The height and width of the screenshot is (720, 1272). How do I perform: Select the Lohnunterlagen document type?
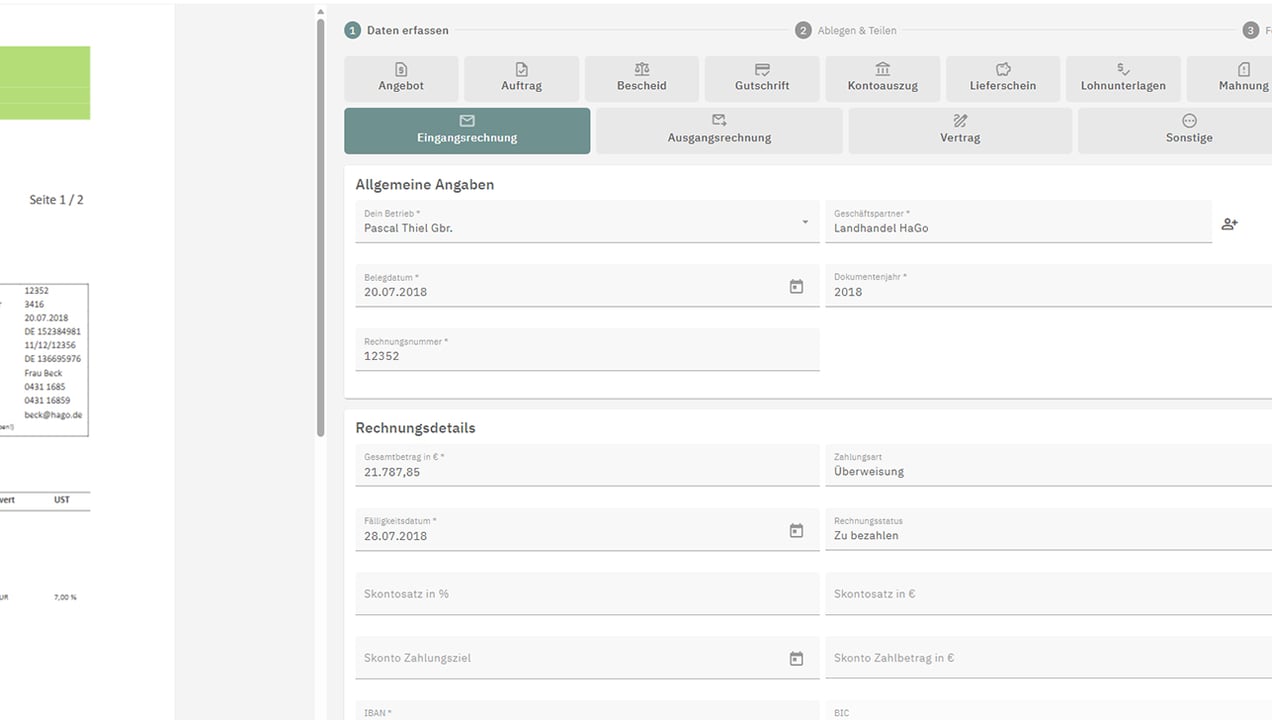(x=1123, y=78)
